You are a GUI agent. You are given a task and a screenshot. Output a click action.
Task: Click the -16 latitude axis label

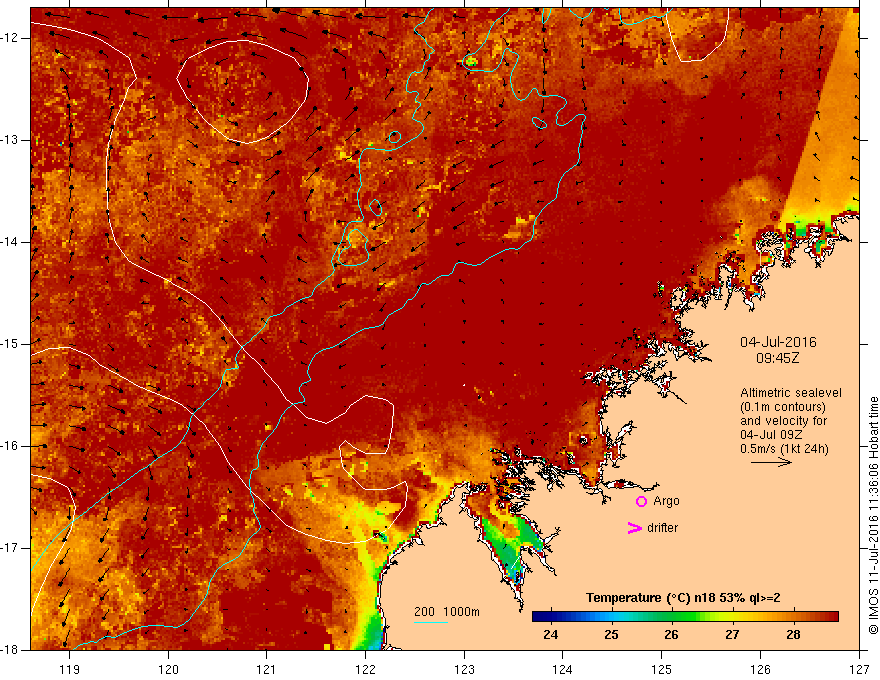11,445
